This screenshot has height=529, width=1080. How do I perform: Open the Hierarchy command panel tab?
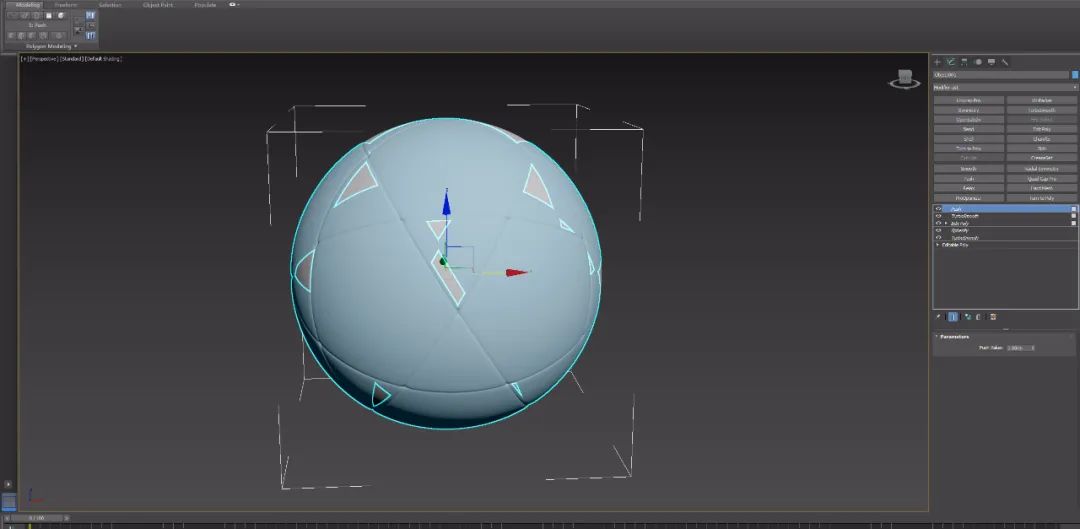tap(964, 62)
